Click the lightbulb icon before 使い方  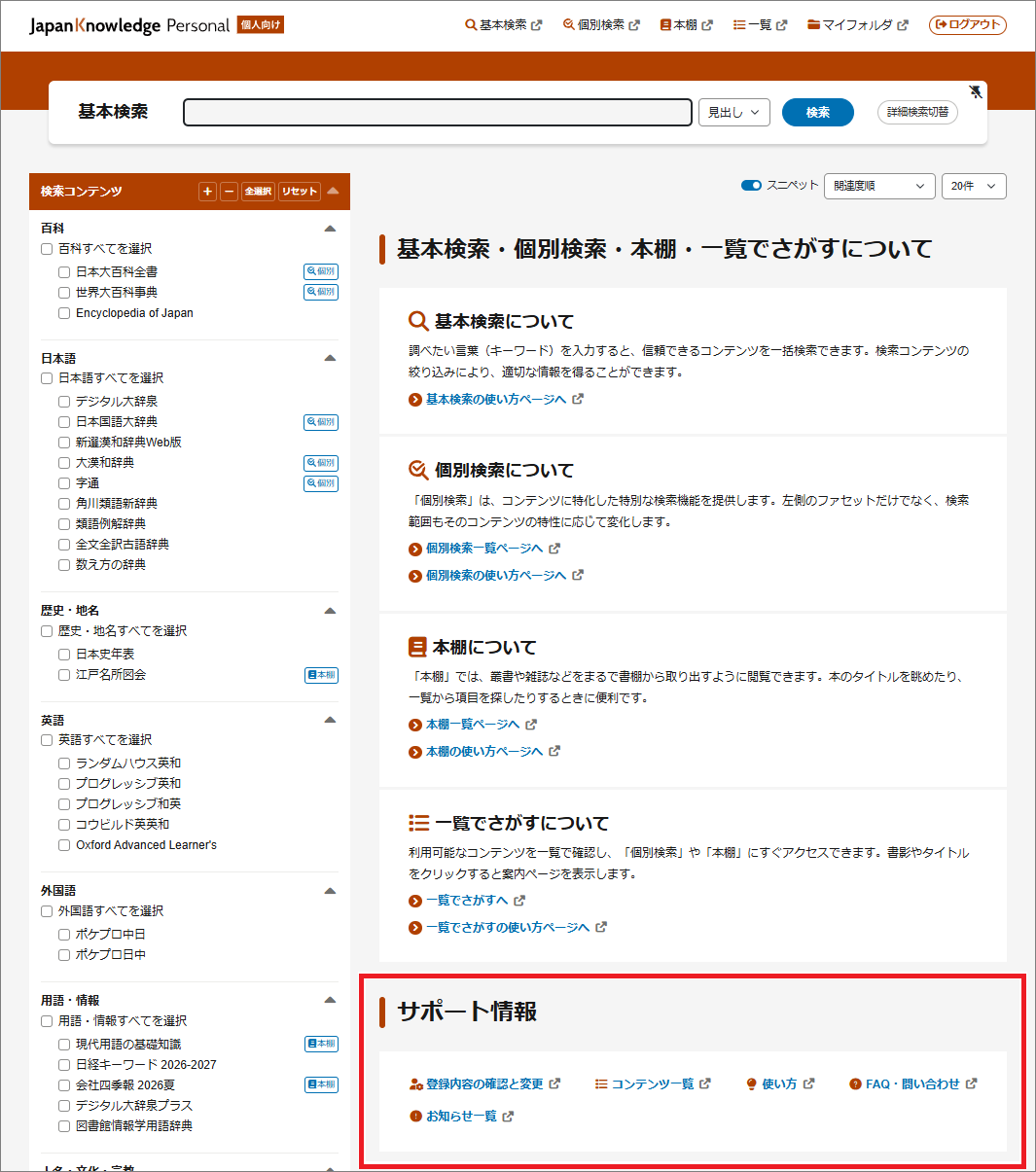click(x=751, y=1083)
